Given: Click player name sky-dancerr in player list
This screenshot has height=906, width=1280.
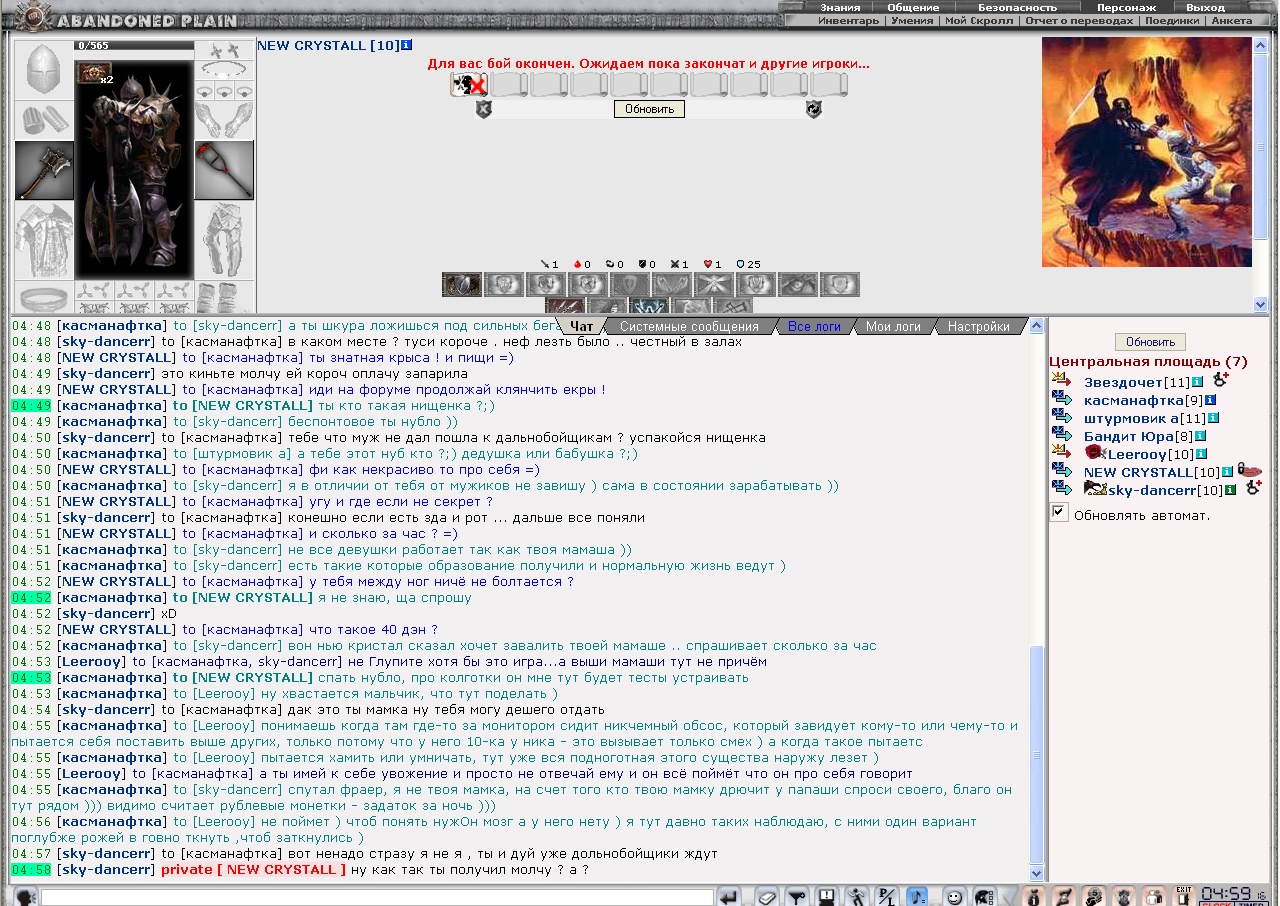Looking at the screenshot, I should pyautogui.click(x=1152, y=490).
